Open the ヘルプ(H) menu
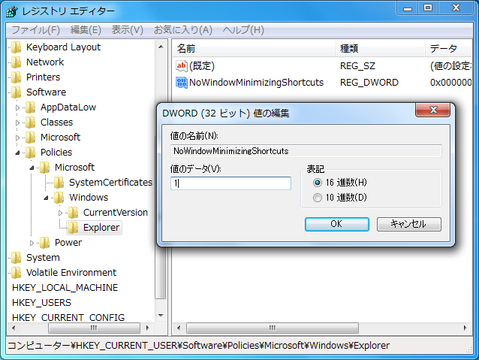This screenshot has height=360, width=479. [243, 30]
